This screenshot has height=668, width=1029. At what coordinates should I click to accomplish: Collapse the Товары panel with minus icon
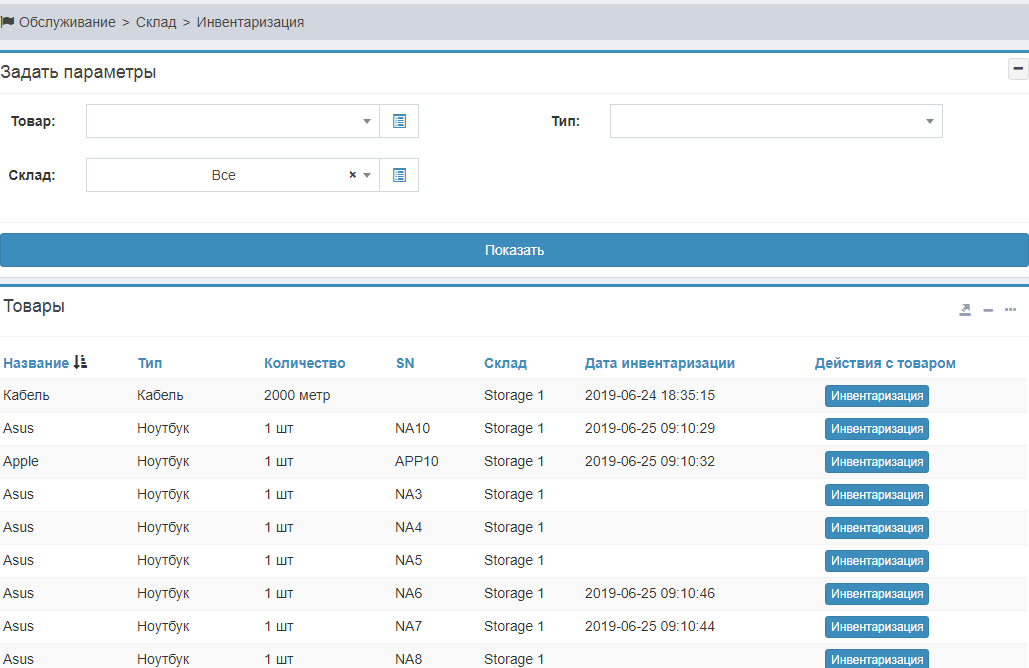point(988,310)
